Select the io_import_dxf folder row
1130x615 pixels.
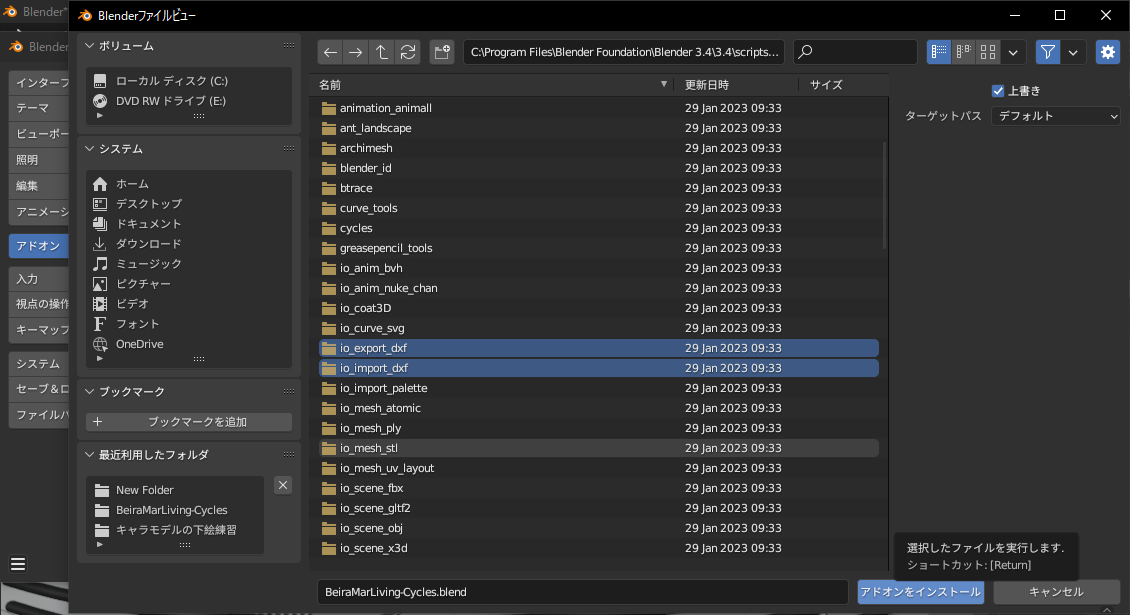coord(598,368)
